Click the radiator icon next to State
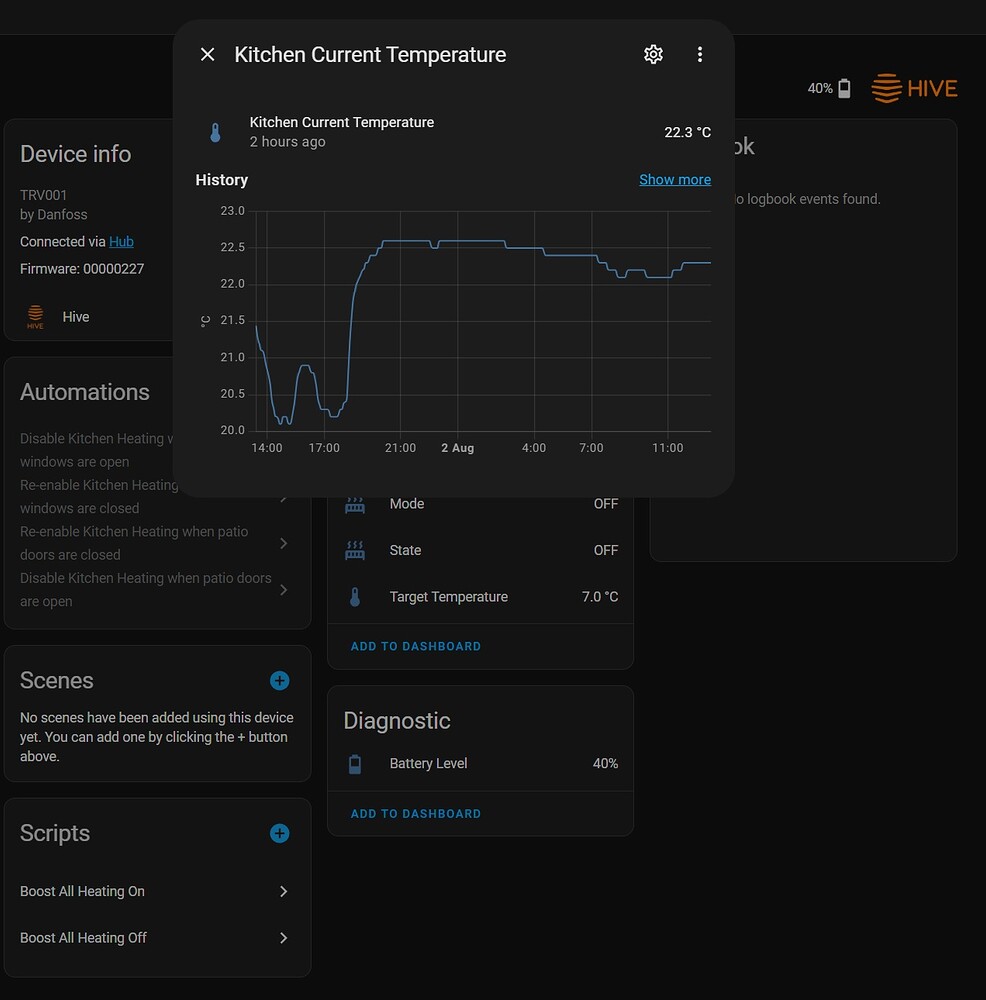This screenshot has width=986, height=1000. pos(354,549)
